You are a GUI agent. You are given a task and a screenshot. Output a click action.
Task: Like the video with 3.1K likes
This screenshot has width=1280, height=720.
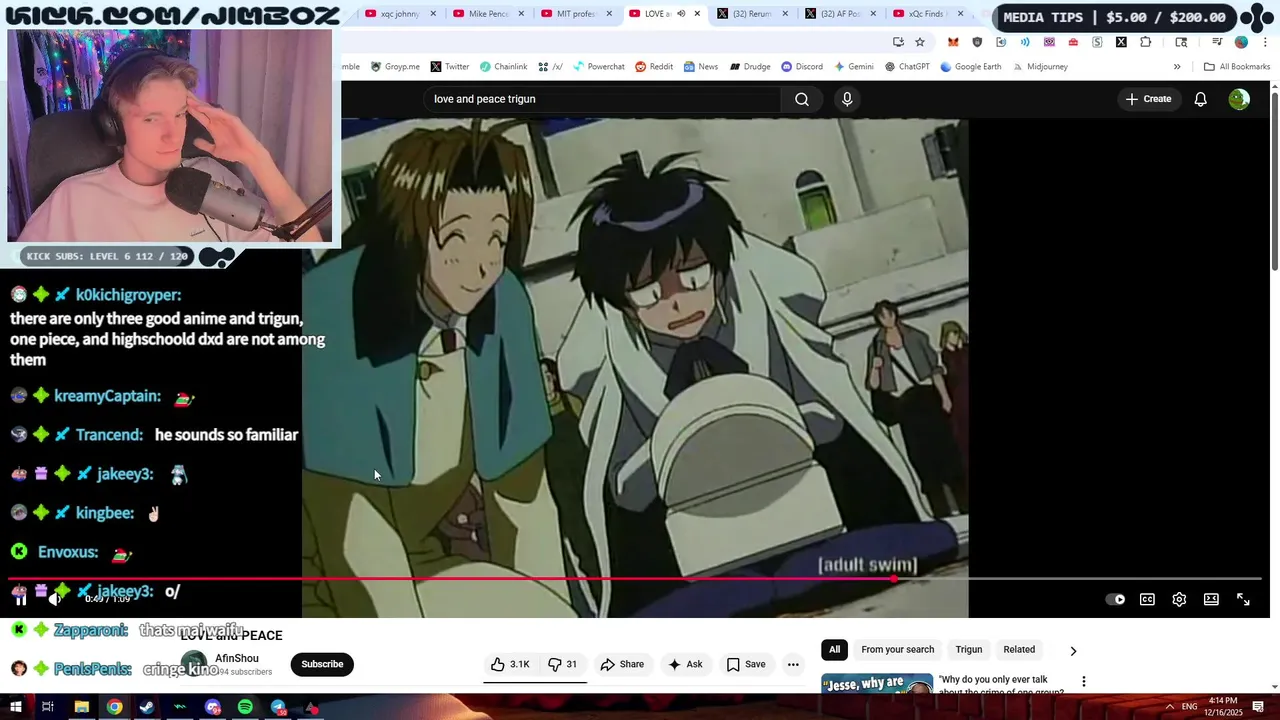510,664
